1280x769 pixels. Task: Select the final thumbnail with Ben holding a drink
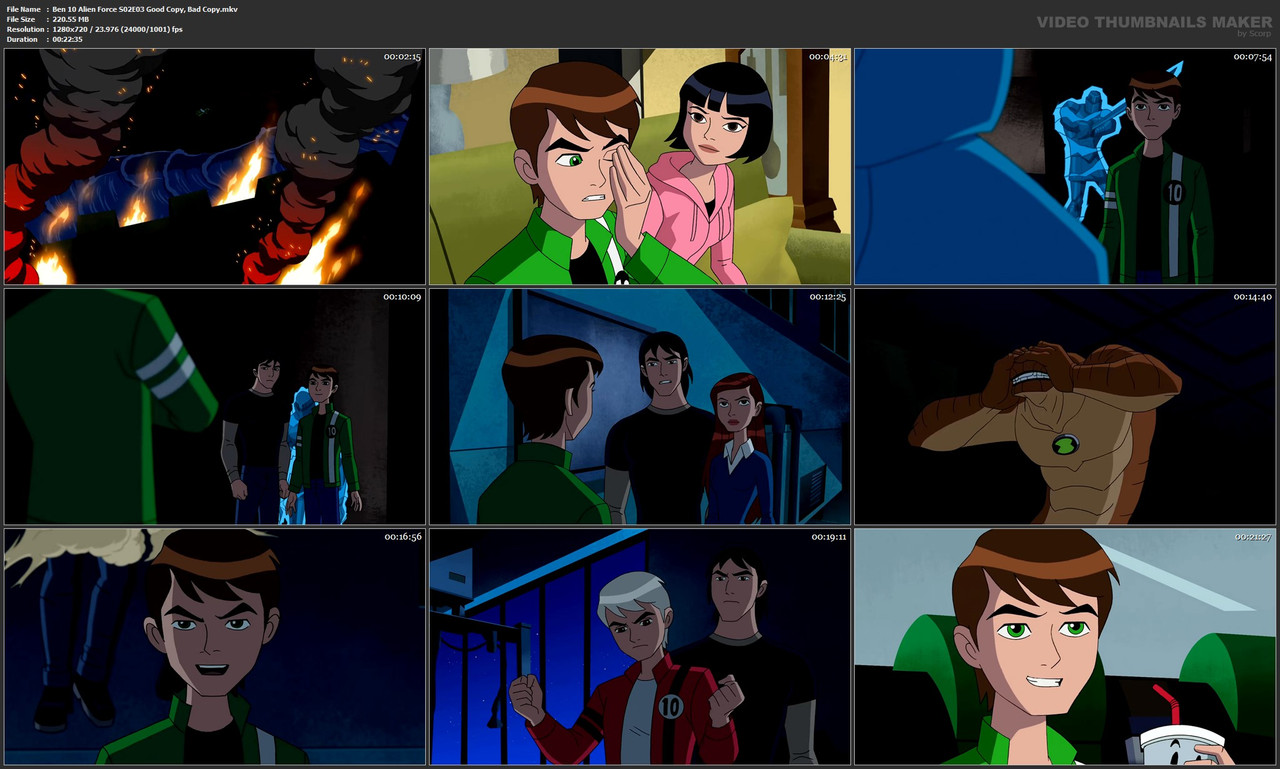click(1064, 646)
